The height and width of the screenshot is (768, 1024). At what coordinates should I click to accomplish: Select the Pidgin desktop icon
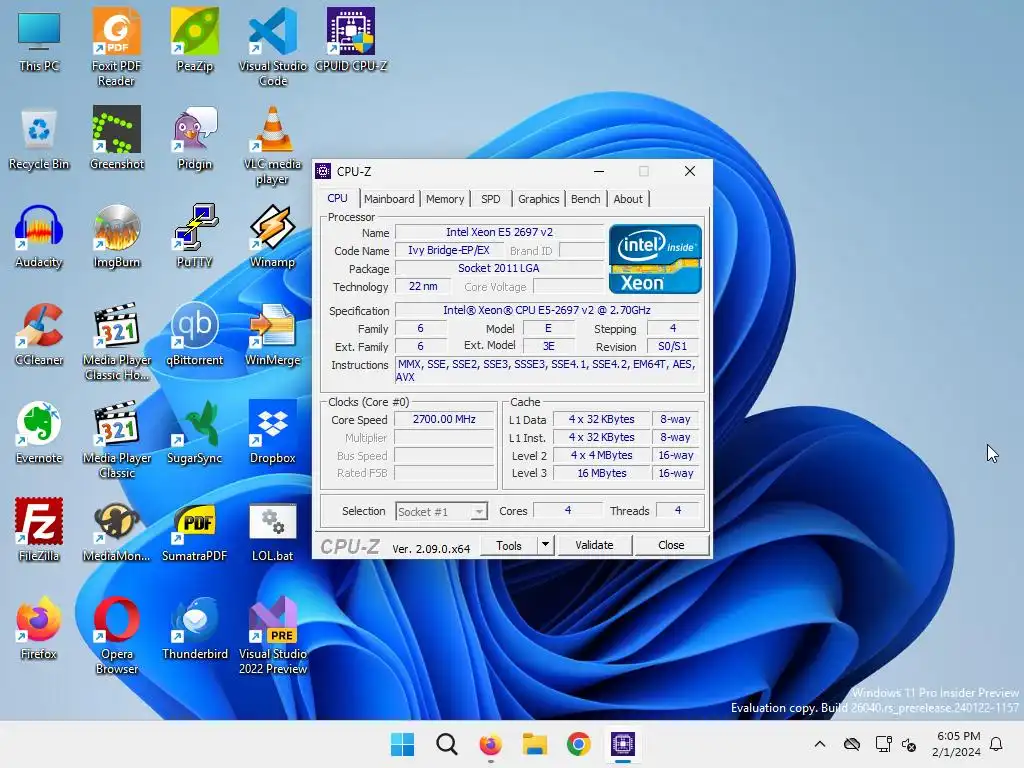coord(195,139)
